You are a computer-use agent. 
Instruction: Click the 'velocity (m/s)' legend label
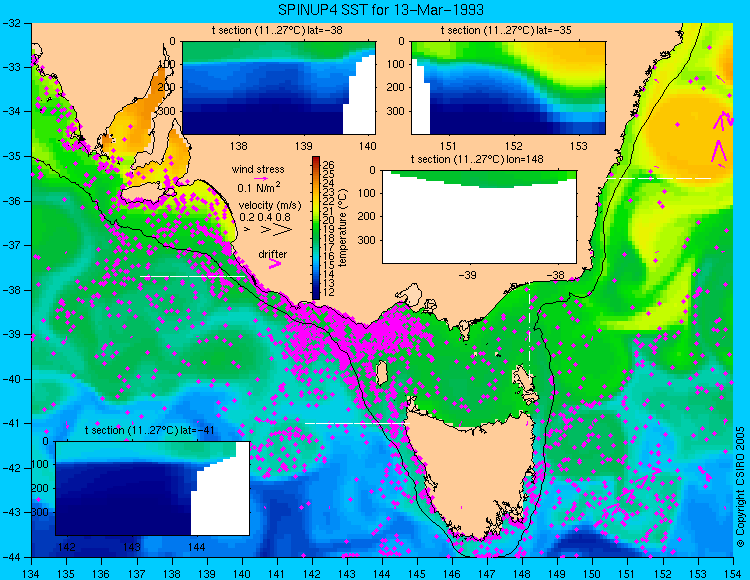270,206
